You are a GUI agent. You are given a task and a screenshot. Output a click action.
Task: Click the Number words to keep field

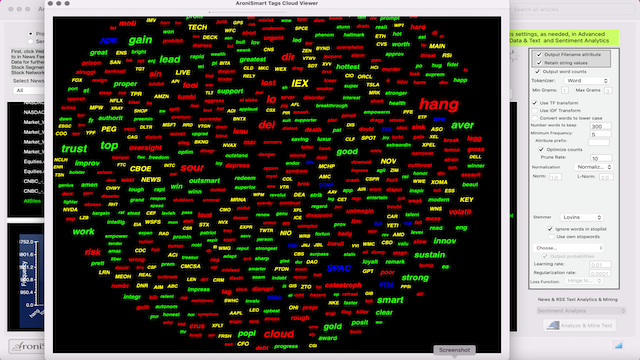coord(601,127)
